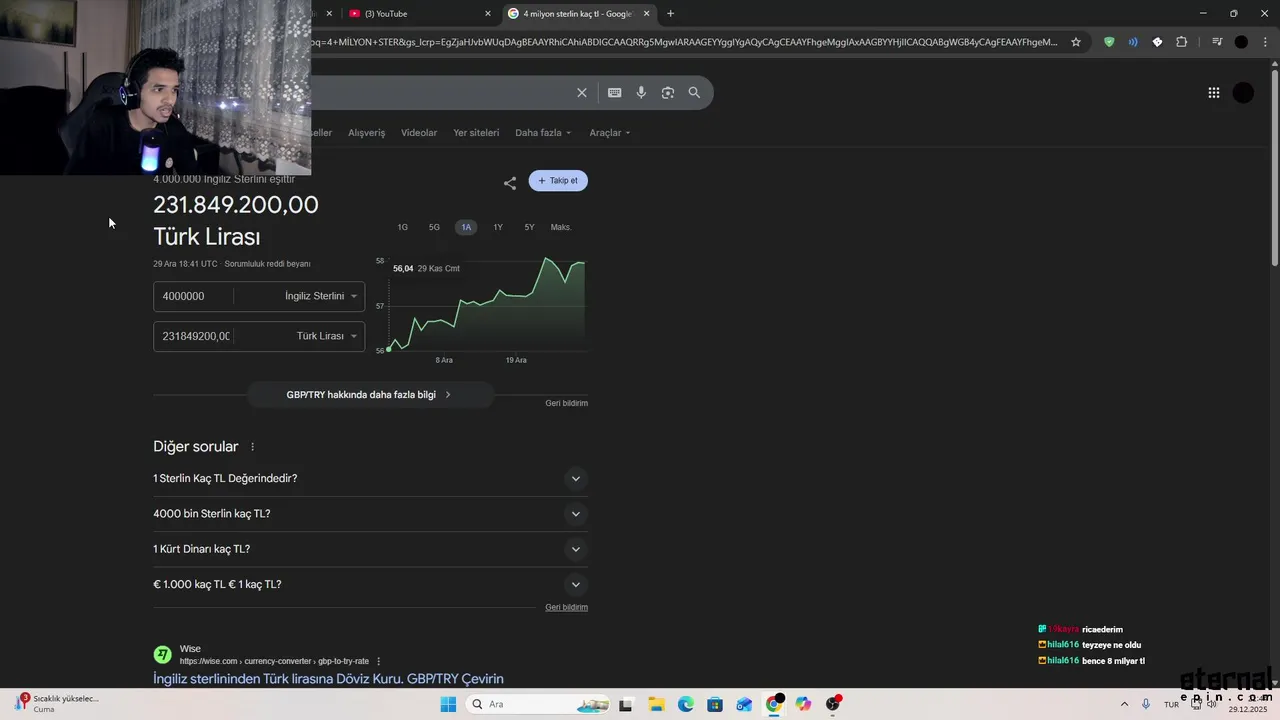Viewport: 1280px width, 720px height.
Task: Click the GBP/TRY chart line area
Action: coord(486,305)
